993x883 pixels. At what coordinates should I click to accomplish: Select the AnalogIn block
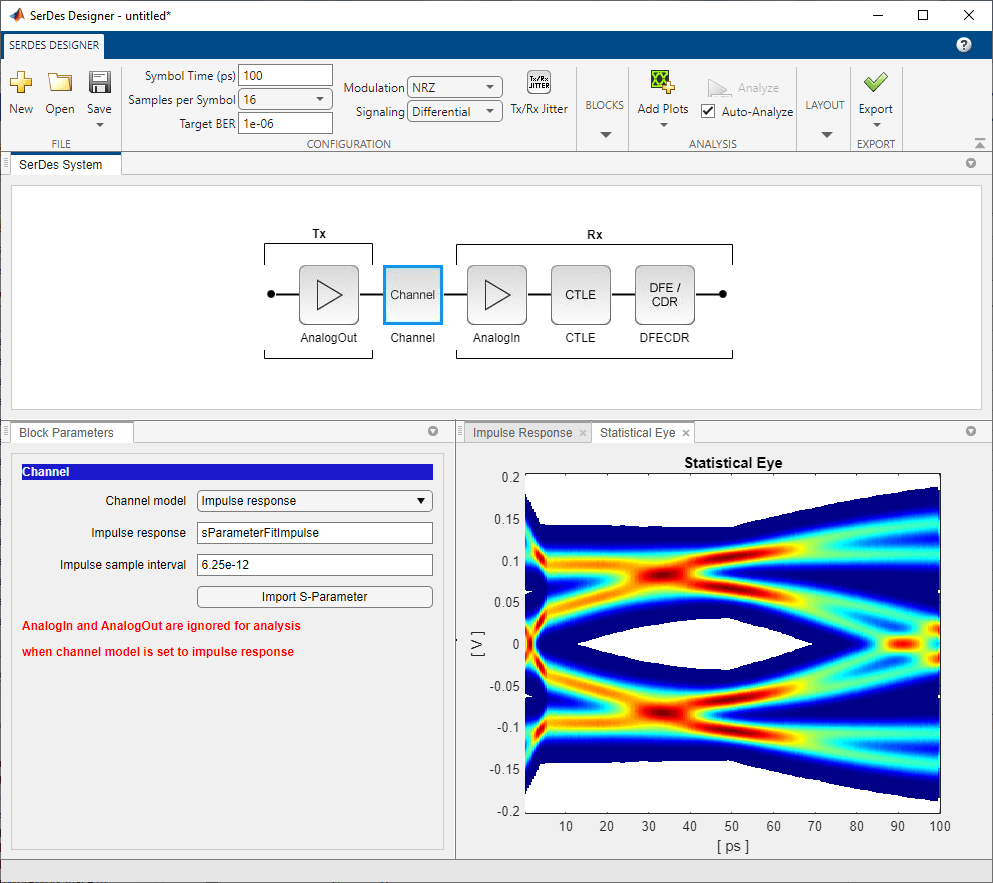(x=496, y=295)
